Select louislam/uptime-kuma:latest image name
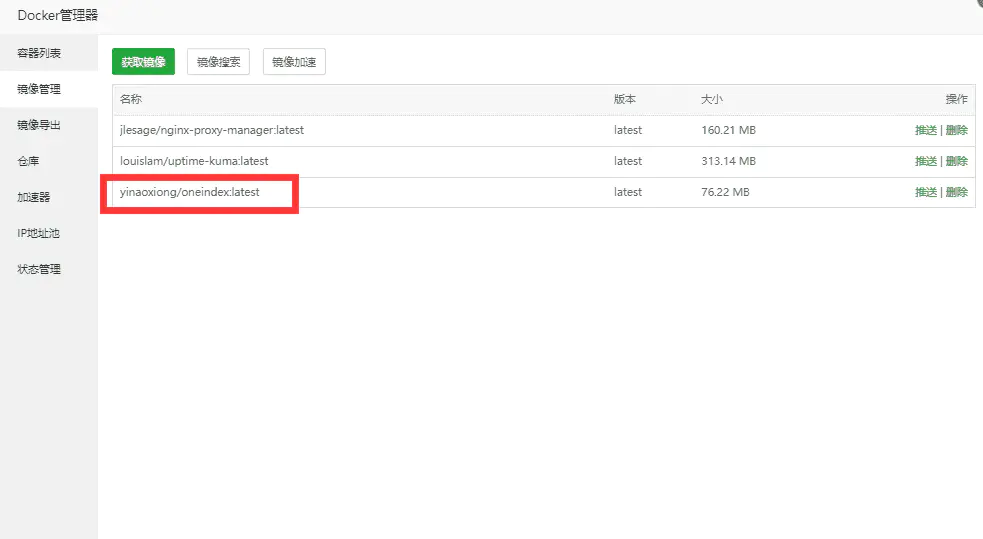The width and height of the screenshot is (983, 539). point(194,161)
